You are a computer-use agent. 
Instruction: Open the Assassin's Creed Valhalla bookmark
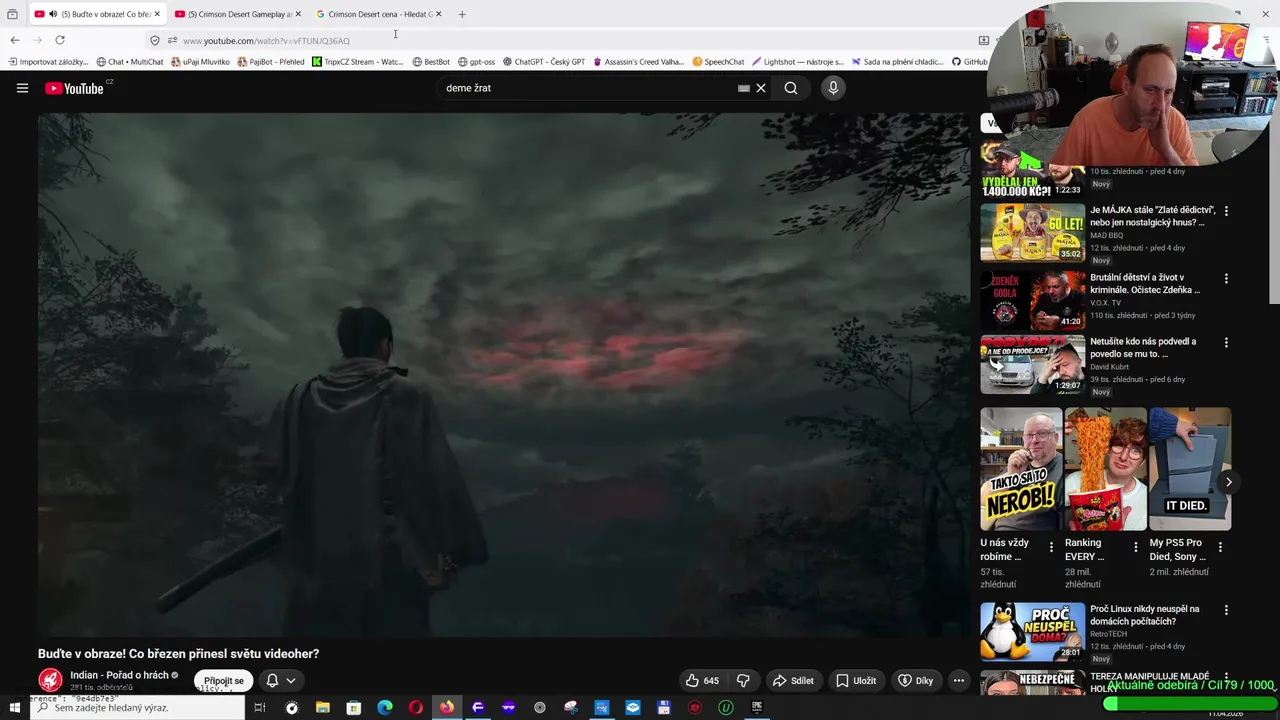click(x=638, y=62)
